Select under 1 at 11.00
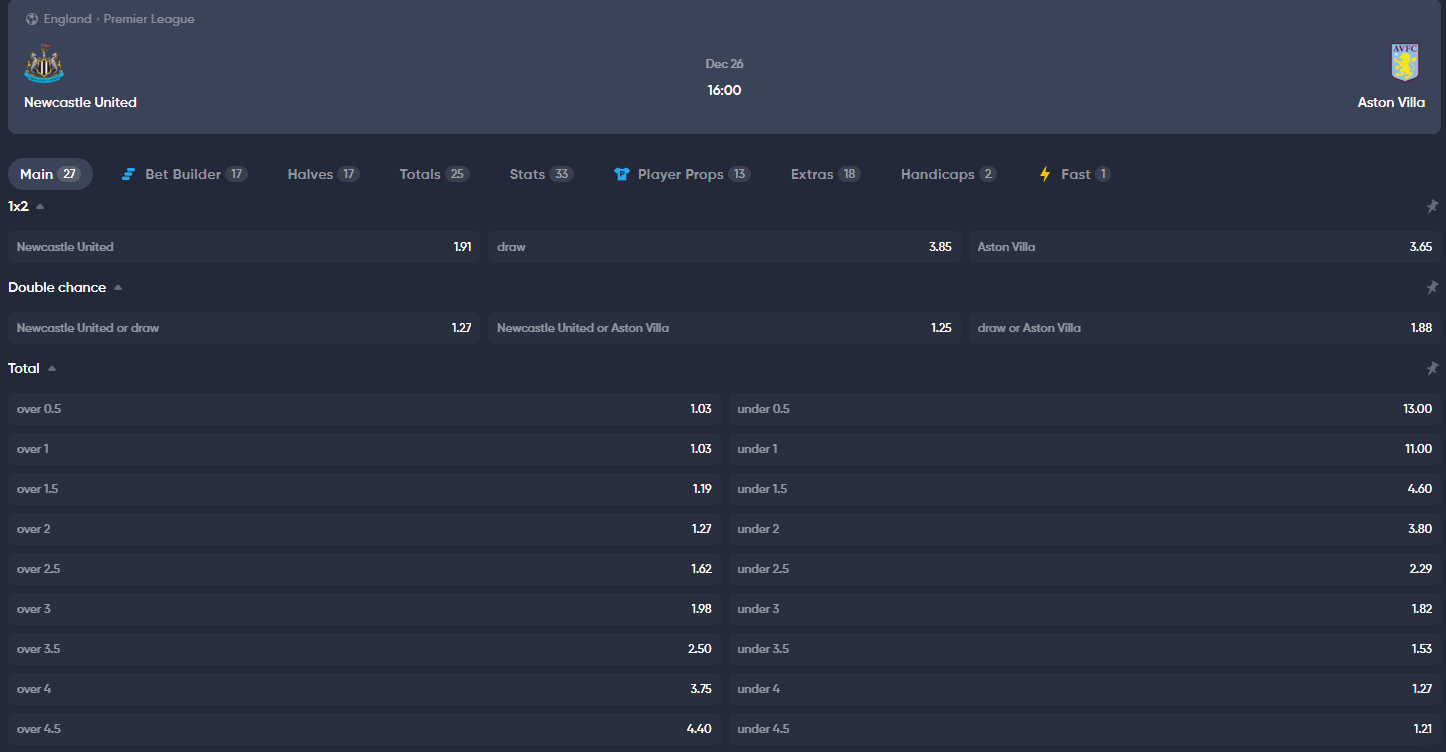This screenshot has height=752, width=1446. tap(1085, 449)
